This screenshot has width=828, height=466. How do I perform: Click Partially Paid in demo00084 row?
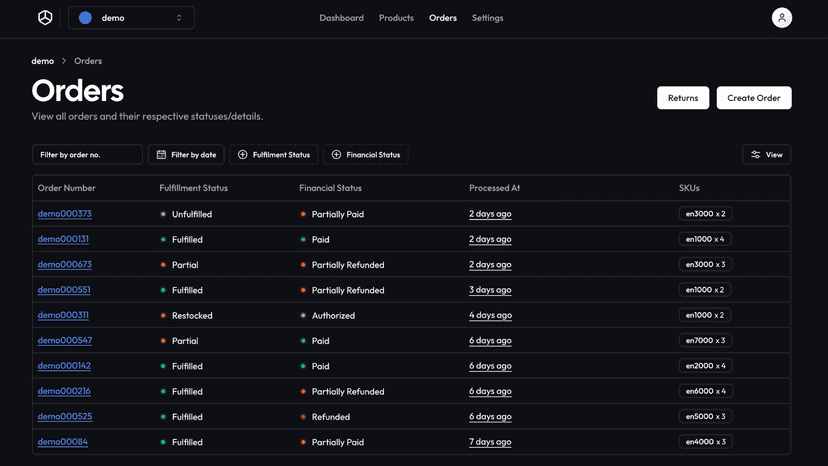pyautogui.click(x=338, y=442)
